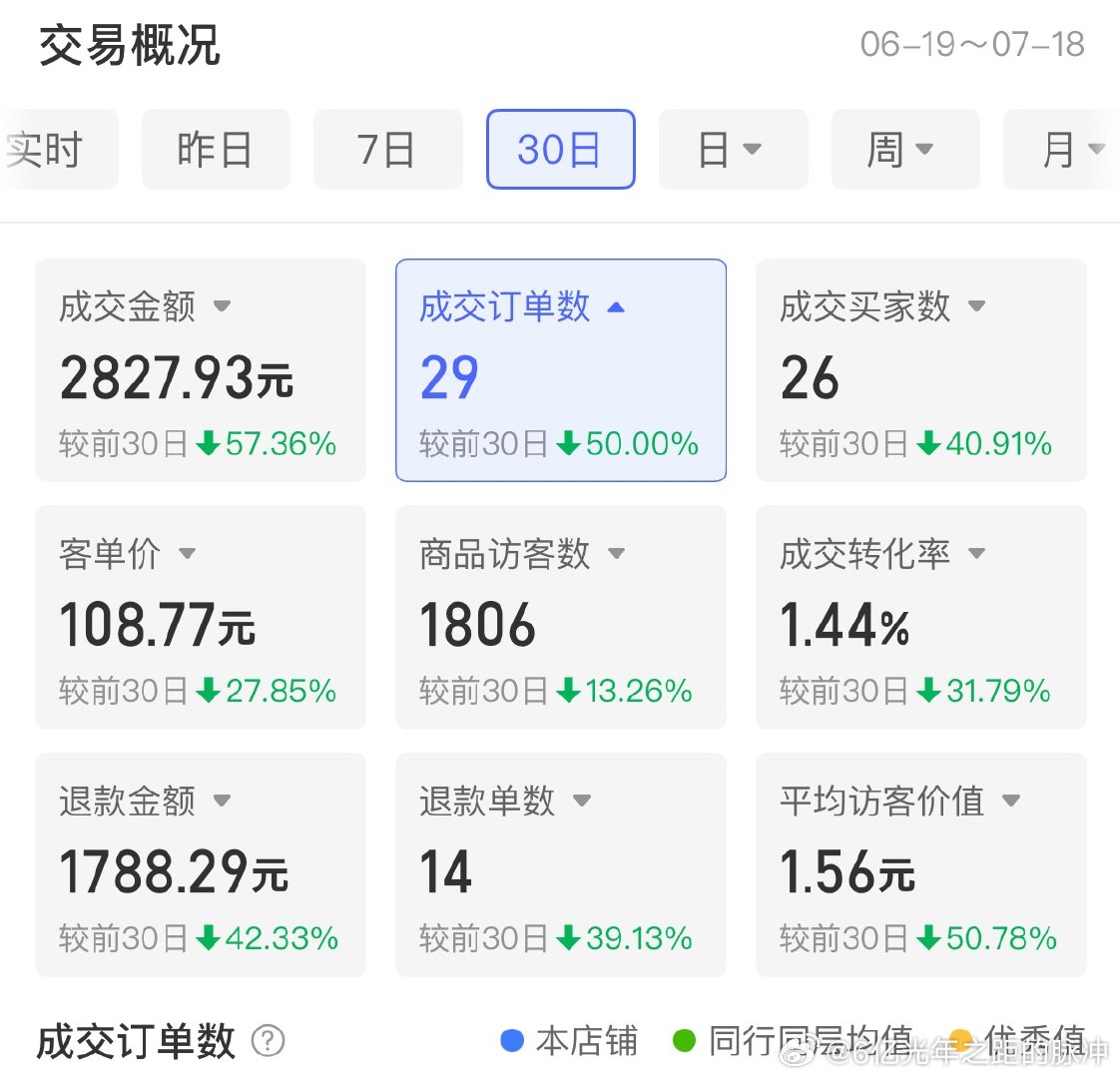Expand the 成交转化率 metric arrow
The height and width of the screenshot is (1078, 1120).
point(976,553)
